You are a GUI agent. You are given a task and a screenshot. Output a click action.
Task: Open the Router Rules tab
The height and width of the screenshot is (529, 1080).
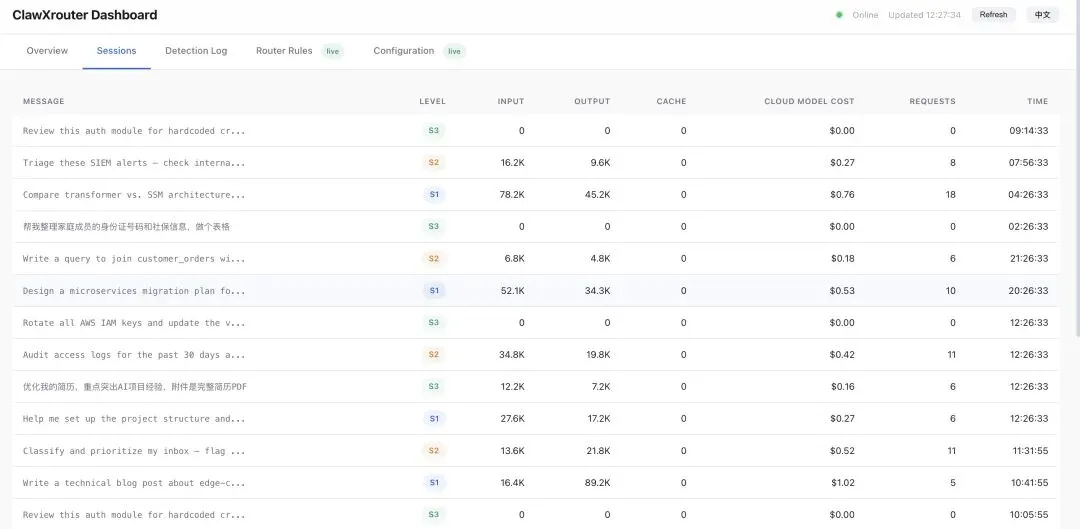(284, 51)
